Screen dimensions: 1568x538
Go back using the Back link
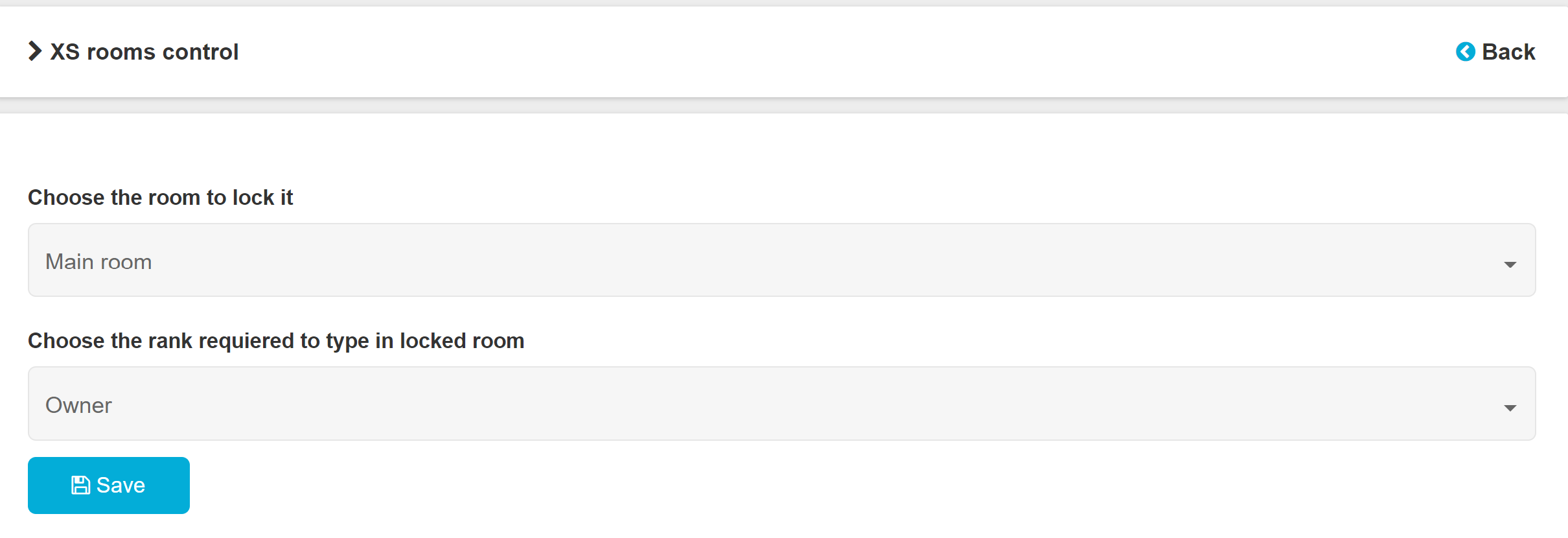tap(1495, 52)
